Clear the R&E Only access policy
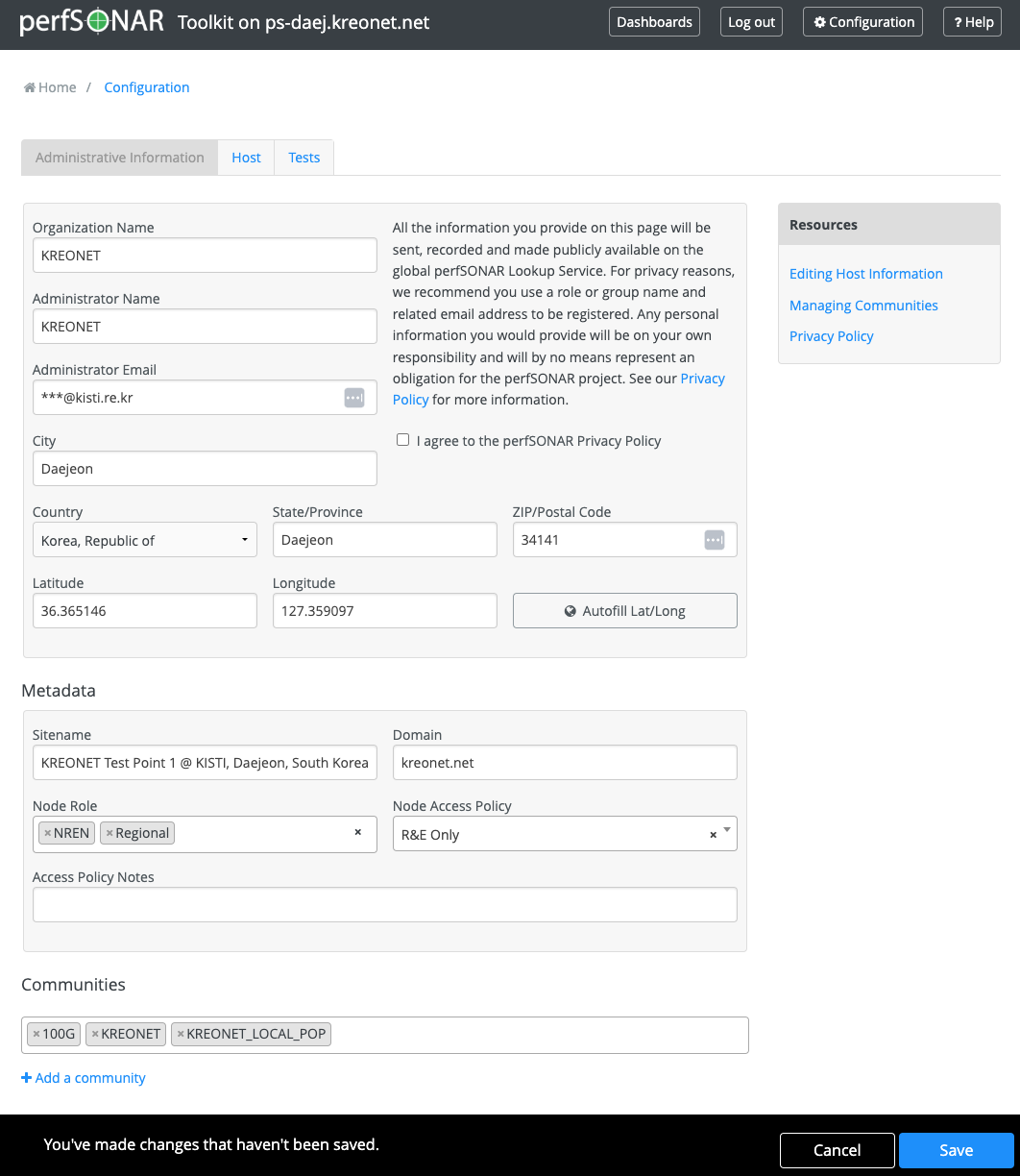The width and height of the screenshot is (1020, 1176). [713, 835]
